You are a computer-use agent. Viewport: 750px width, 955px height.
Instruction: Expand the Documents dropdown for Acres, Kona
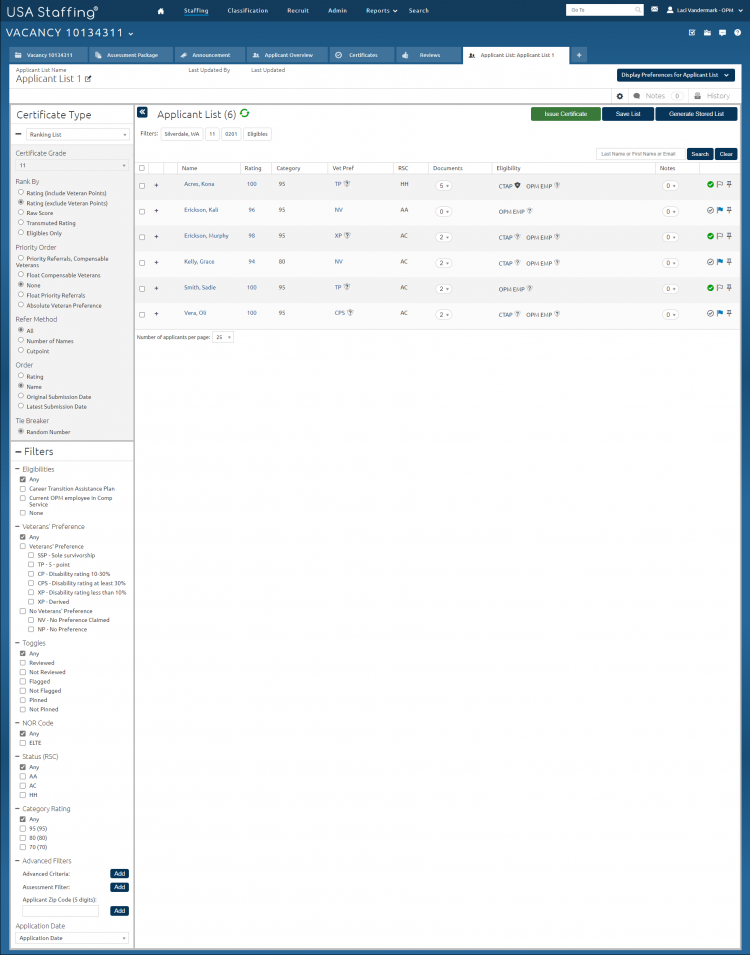444,186
